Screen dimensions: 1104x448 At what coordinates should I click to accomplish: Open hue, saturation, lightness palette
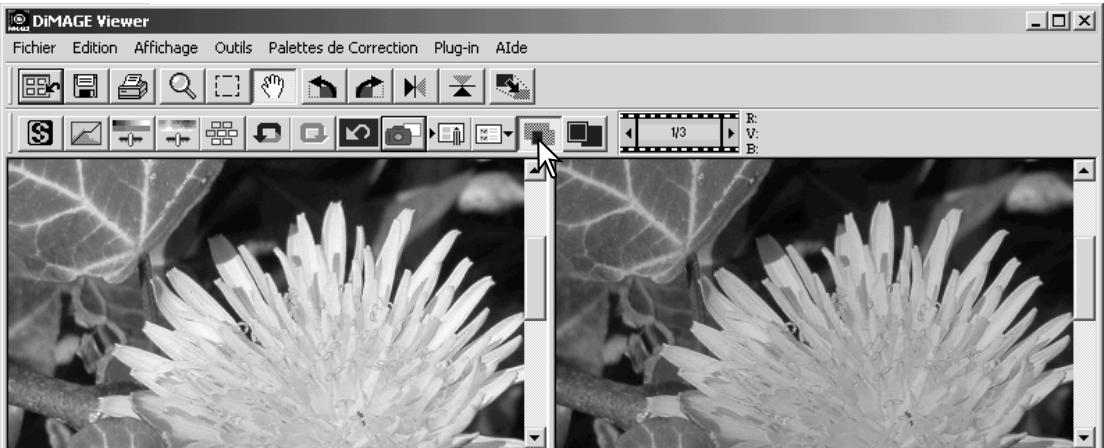coord(177,133)
